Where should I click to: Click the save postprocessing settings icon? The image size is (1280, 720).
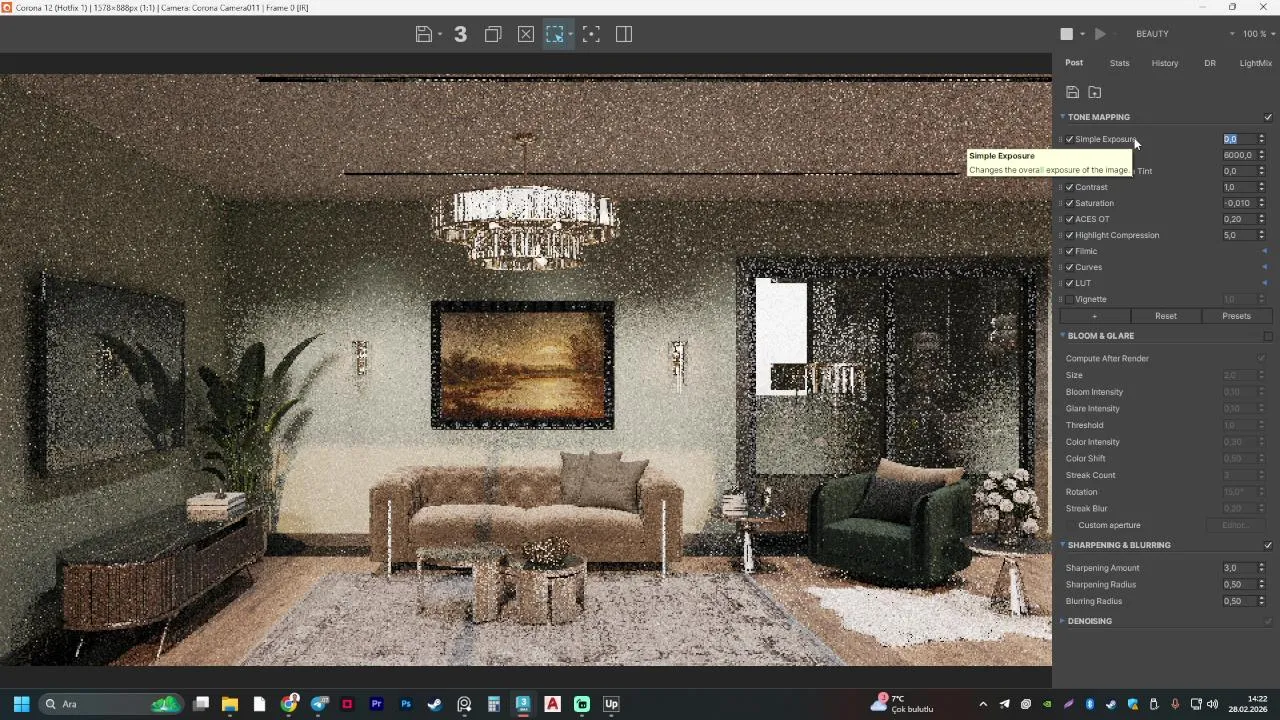[x=1072, y=92]
